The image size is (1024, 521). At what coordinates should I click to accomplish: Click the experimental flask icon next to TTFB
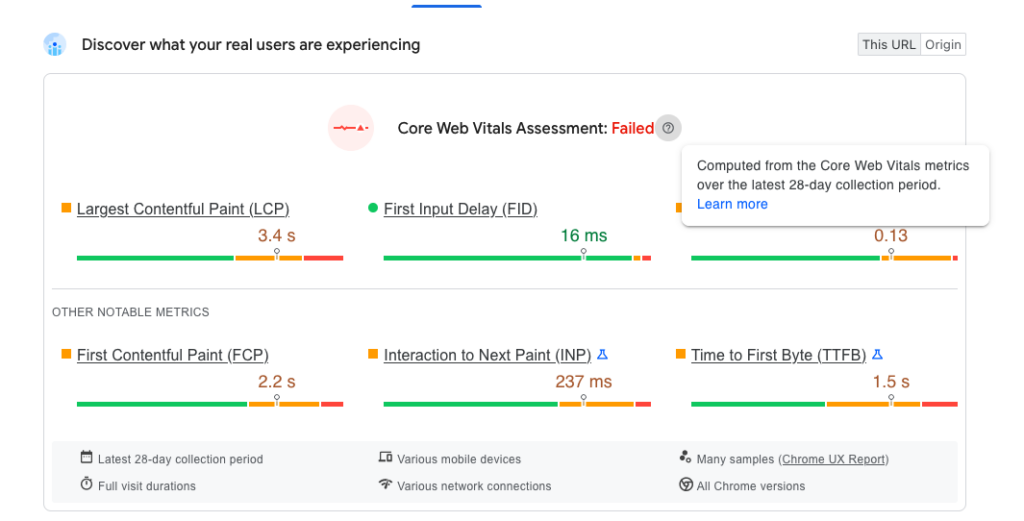coord(877,355)
